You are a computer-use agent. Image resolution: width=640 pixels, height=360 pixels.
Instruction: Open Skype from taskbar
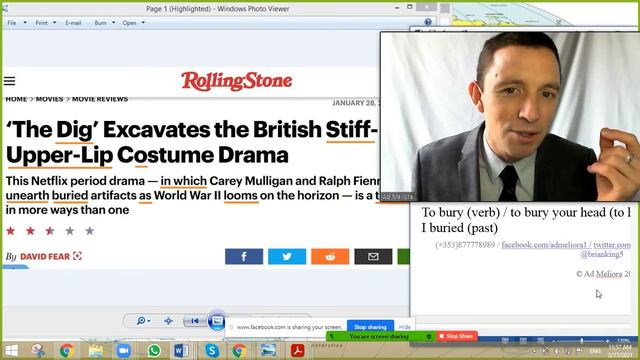(x=212, y=351)
